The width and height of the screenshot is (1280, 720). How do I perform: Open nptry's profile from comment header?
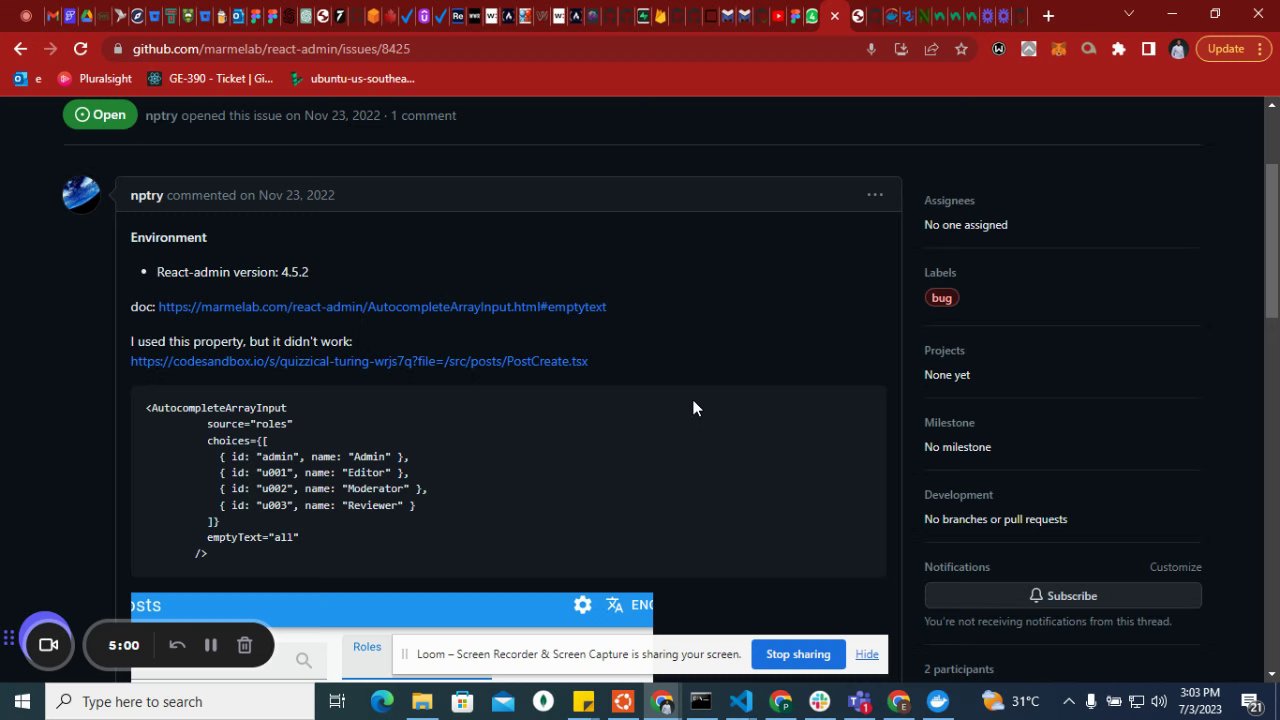[147, 195]
